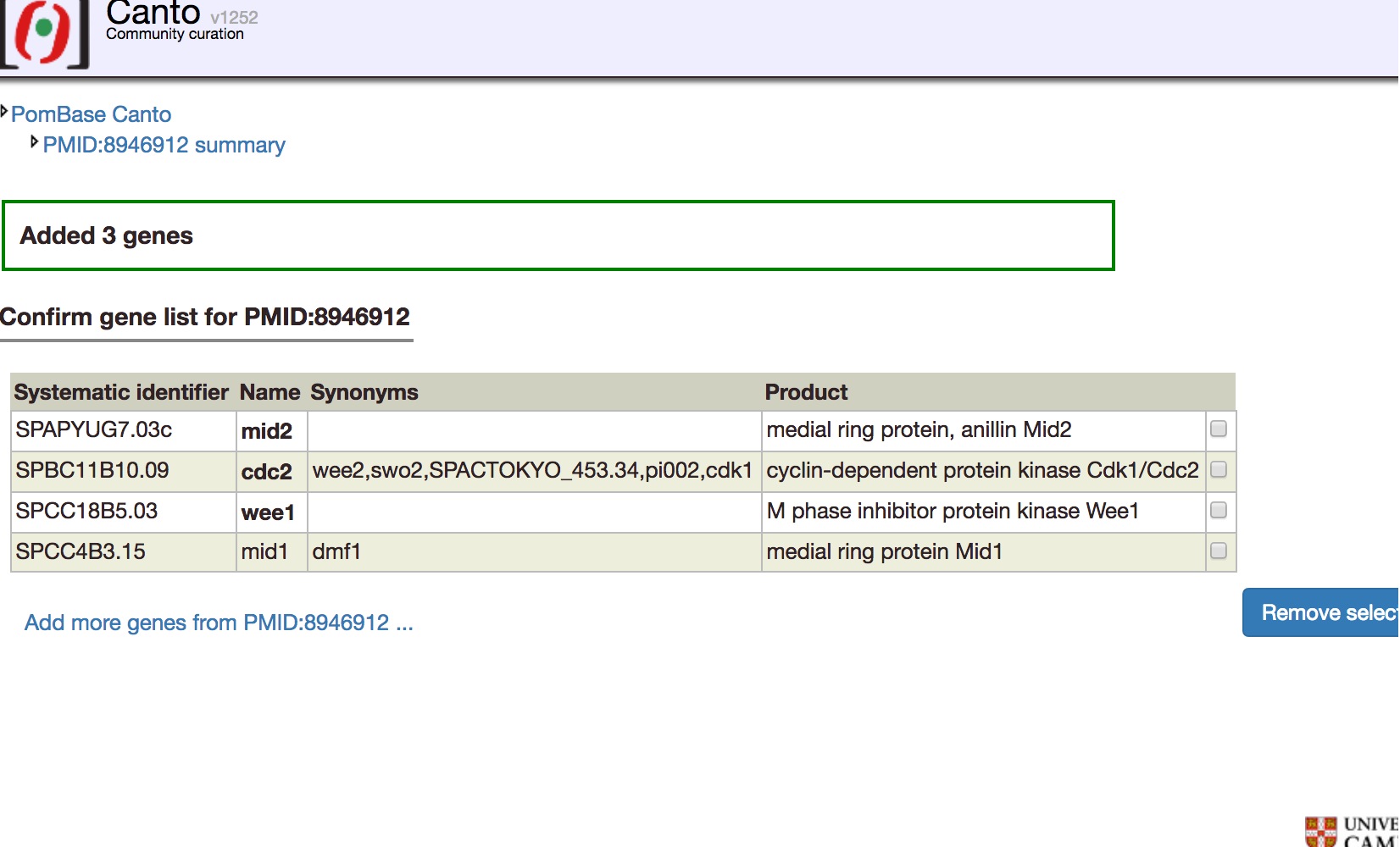Open the PomBase Canto link
Screen dimensions: 1400x847
pos(92,115)
